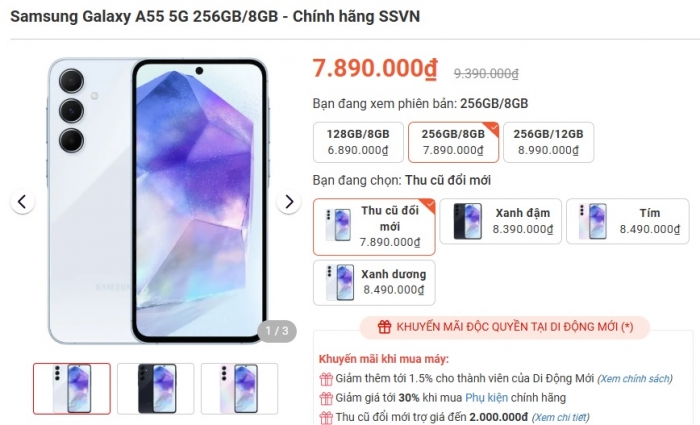The image size is (700, 425).
Task: Click the phone icon in Xanh đậm option
Action: 467,221
